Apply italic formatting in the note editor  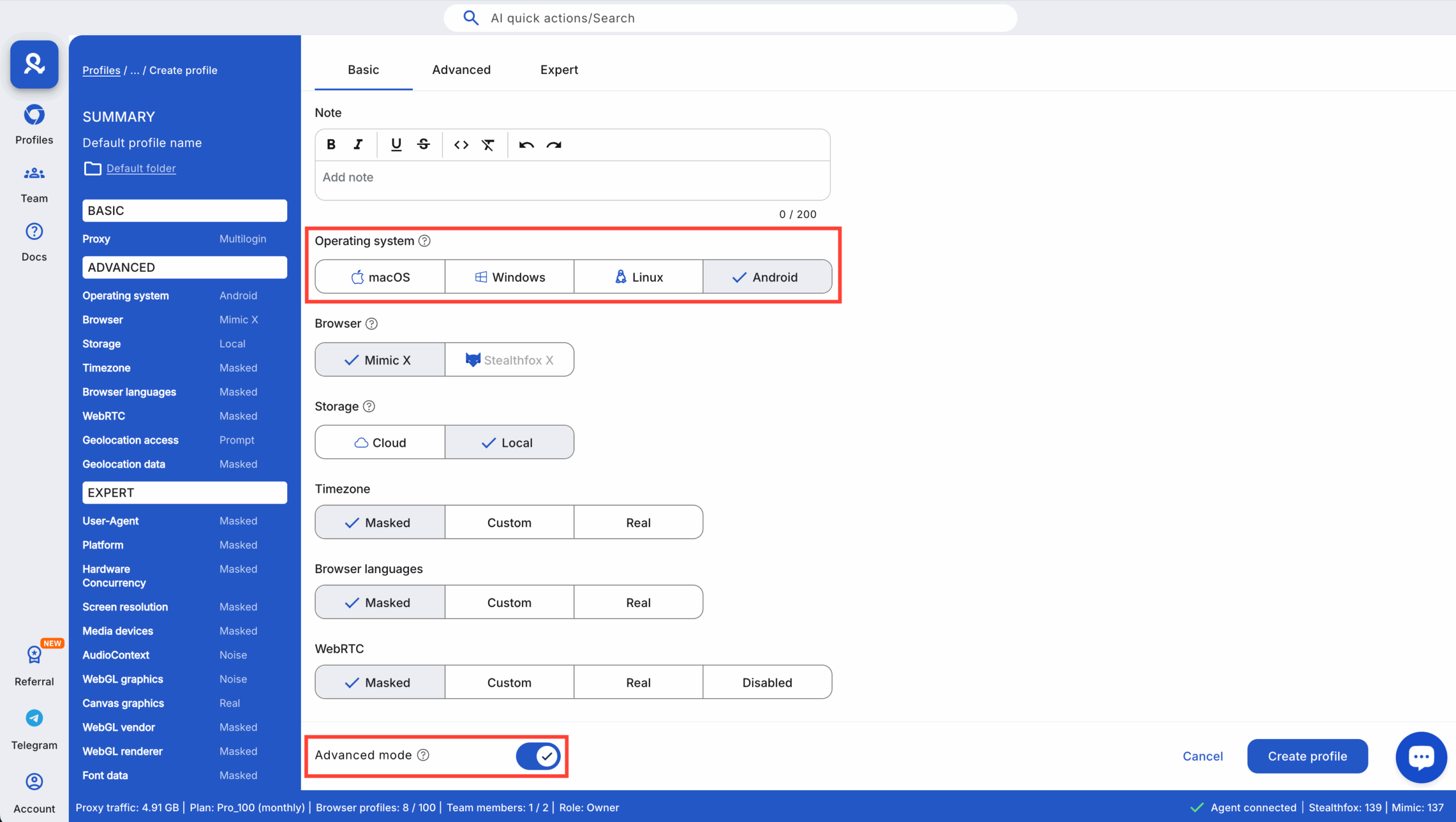[x=358, y=144]
